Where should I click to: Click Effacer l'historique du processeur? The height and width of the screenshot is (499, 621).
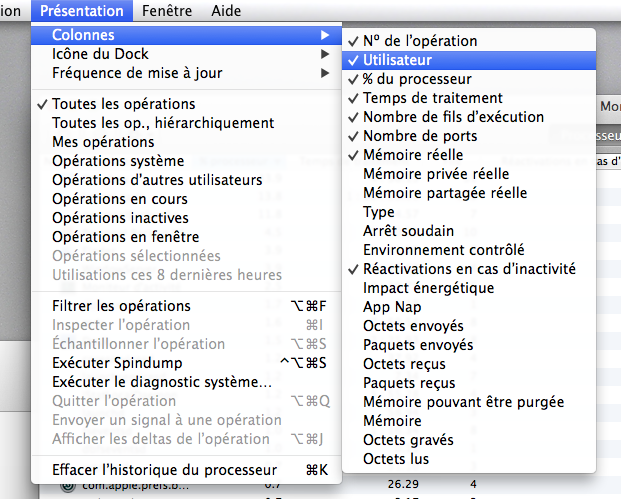click(164, 470)
